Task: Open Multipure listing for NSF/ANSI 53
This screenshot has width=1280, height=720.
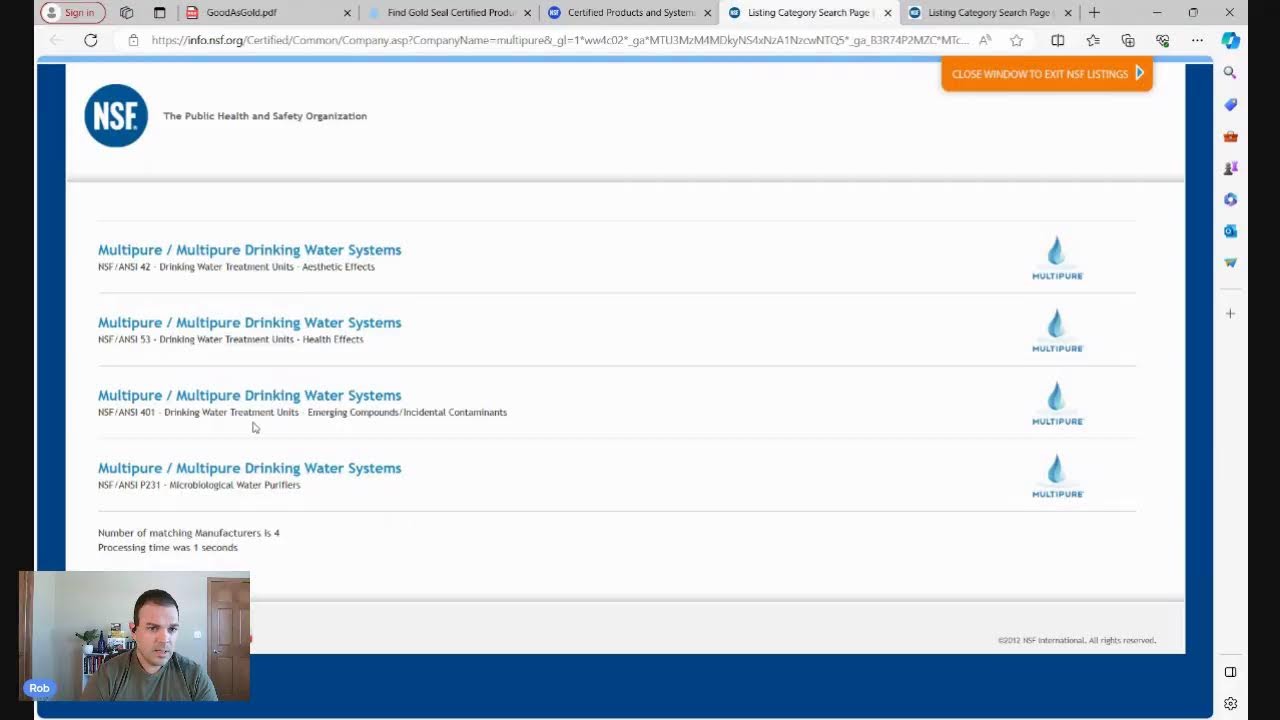Action: (249, 323)
